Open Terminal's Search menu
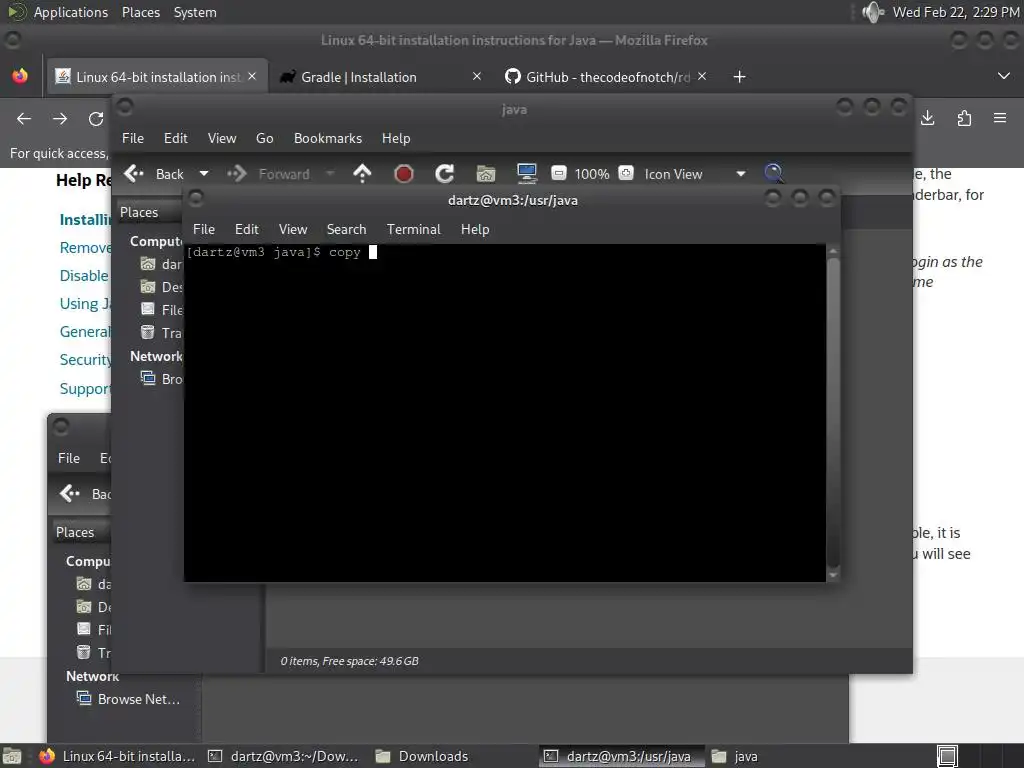Screen dimensions: 1024x768 click(x=346, y=229)
